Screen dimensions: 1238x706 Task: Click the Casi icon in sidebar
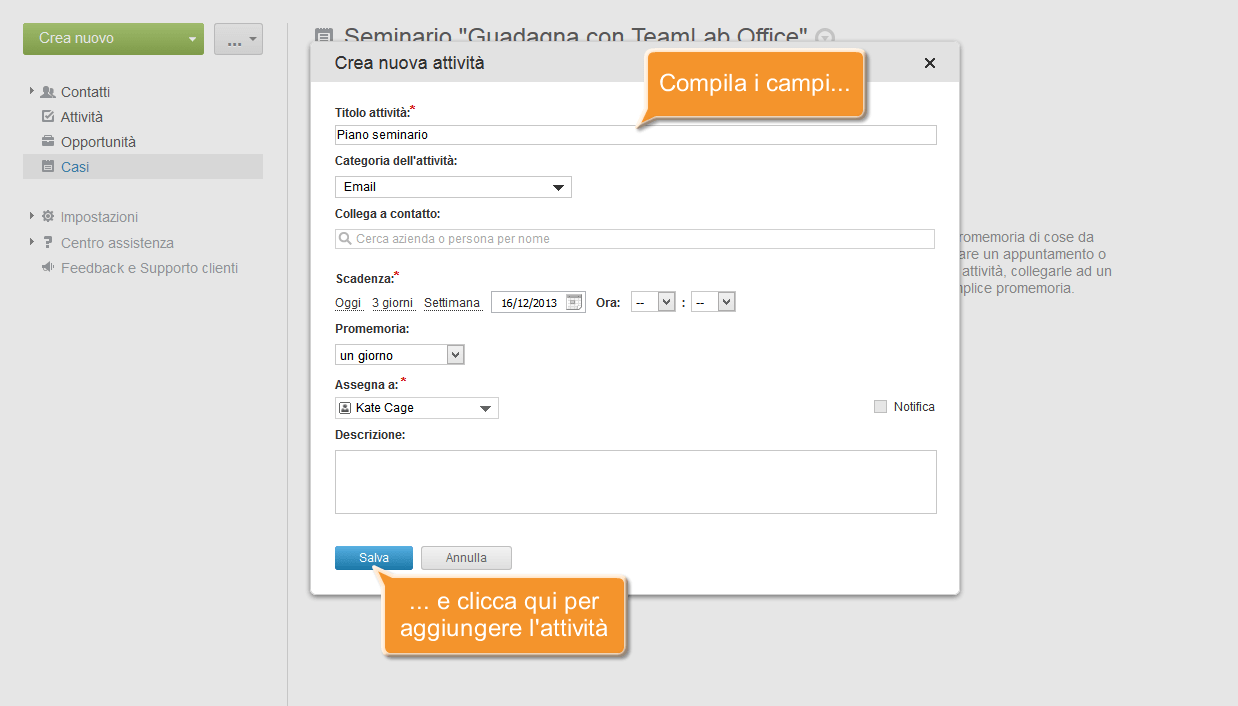coord(48,167)
